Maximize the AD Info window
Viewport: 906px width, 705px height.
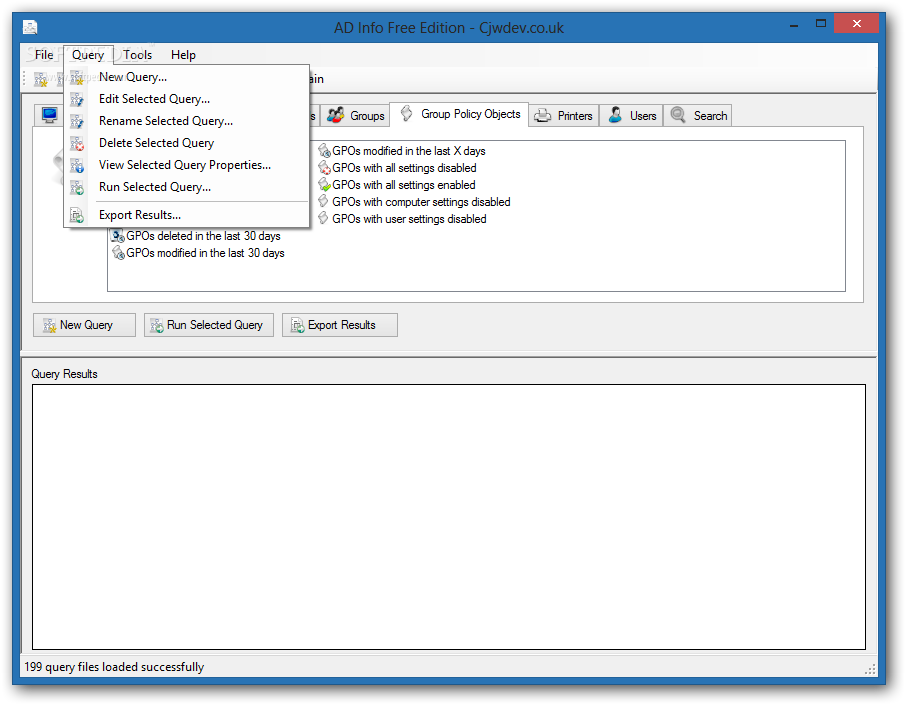[820, 24]
